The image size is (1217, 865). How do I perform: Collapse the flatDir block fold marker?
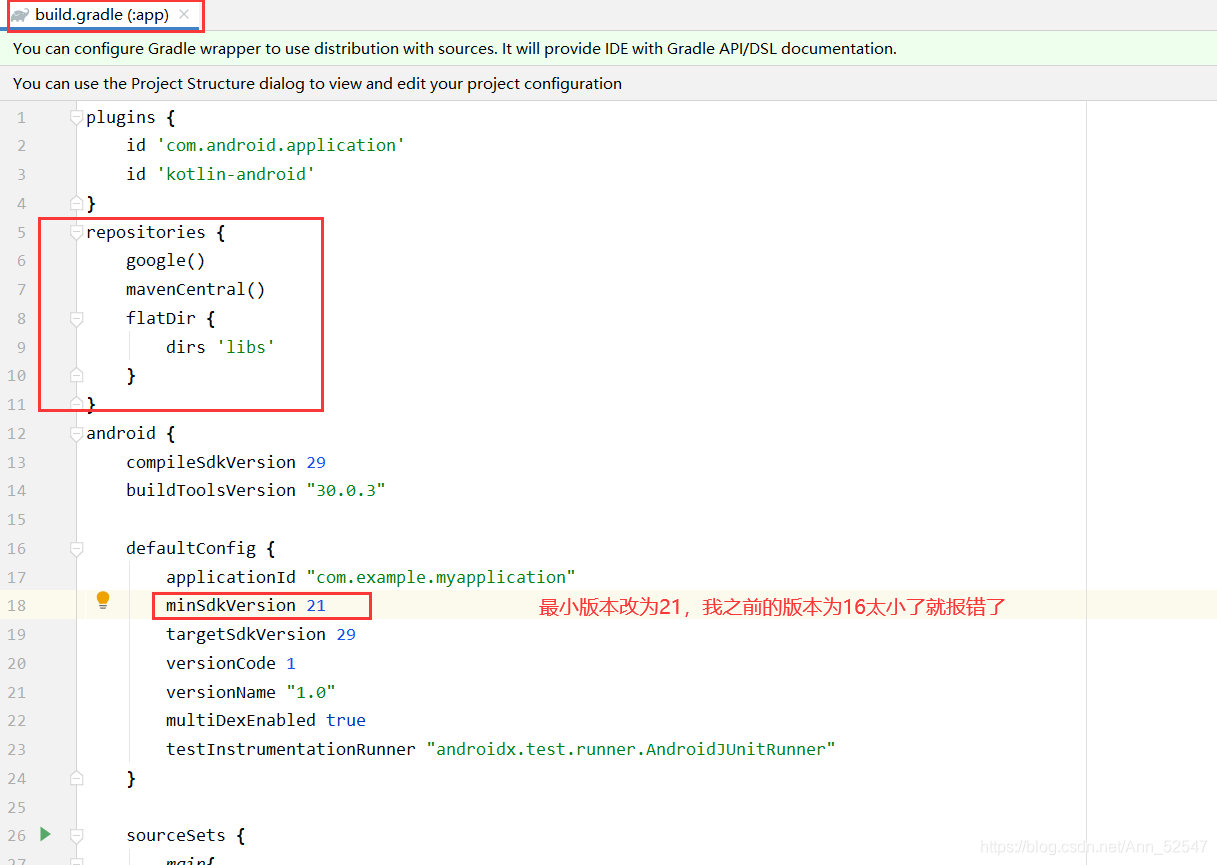(76, 318)
